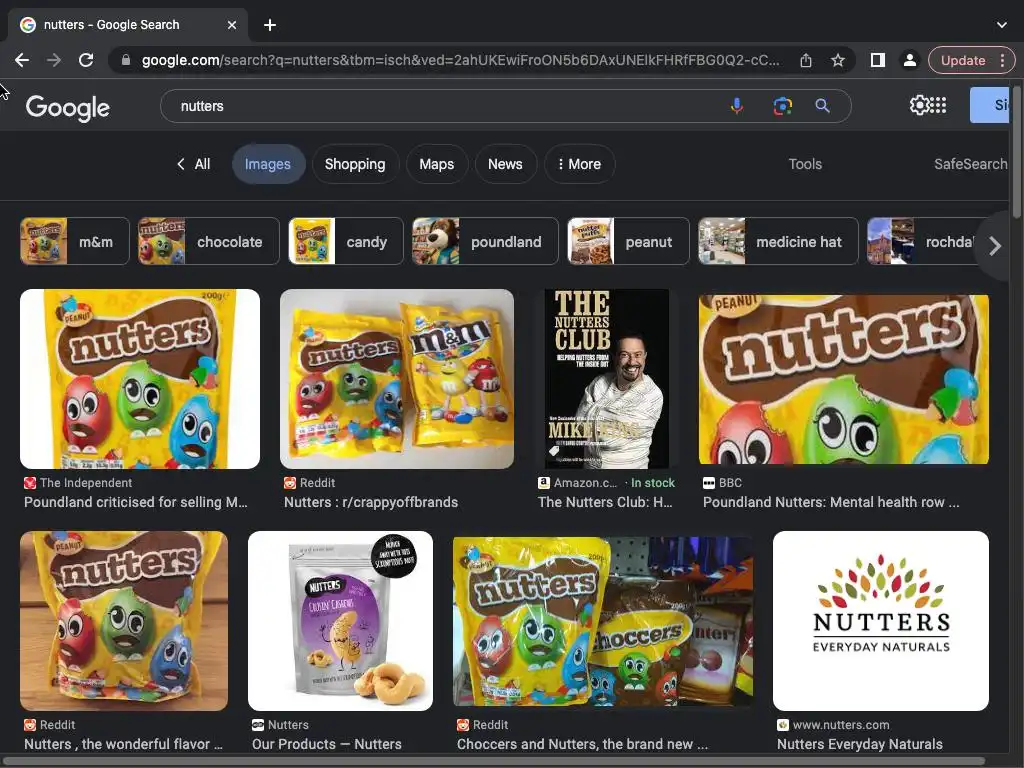This screenshot has width=1024, height=768.
Task: View site information lock icon
Action: (126, 60)
